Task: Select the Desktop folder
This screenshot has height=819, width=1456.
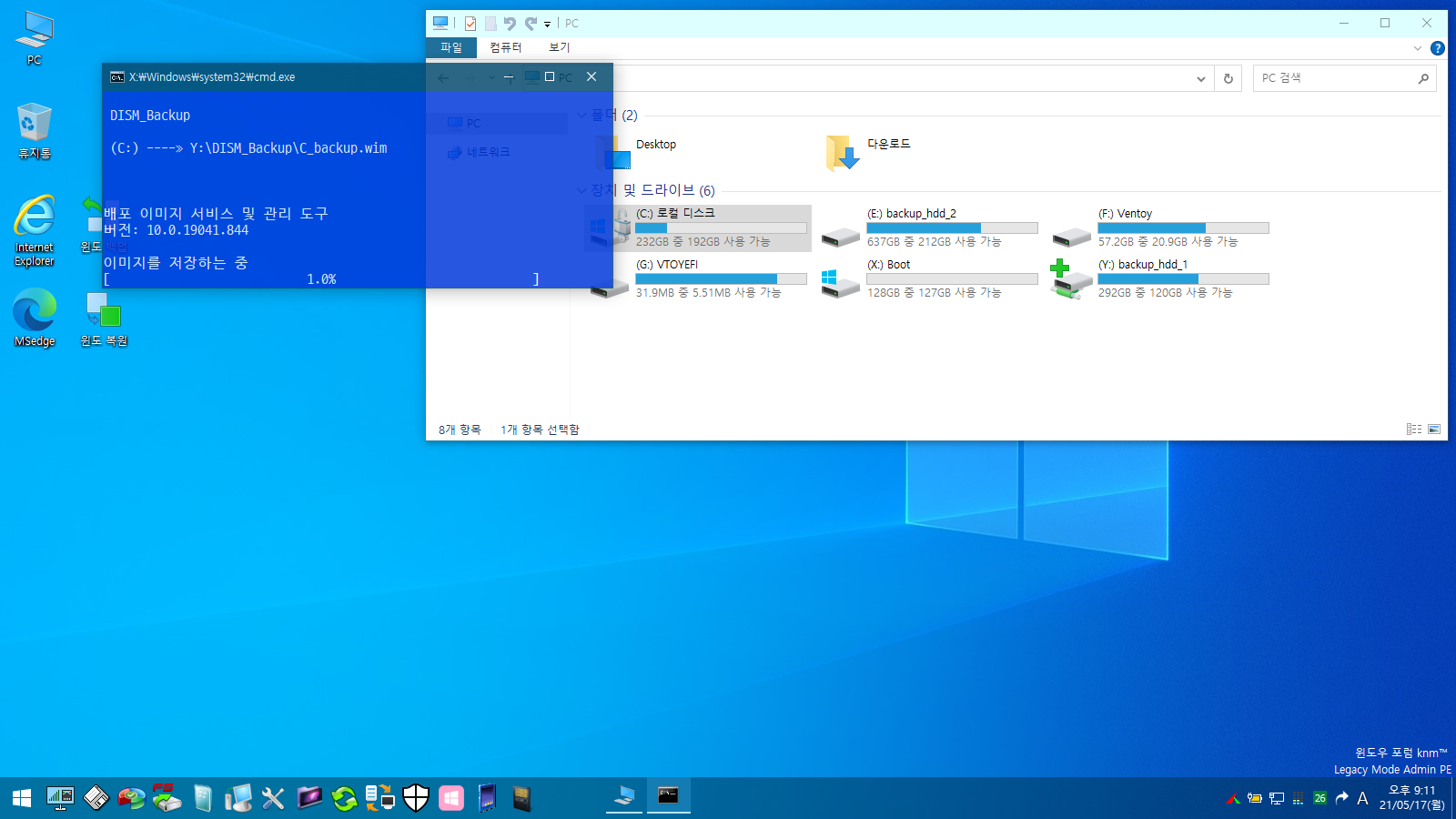Action: click(x=656, y=152)
